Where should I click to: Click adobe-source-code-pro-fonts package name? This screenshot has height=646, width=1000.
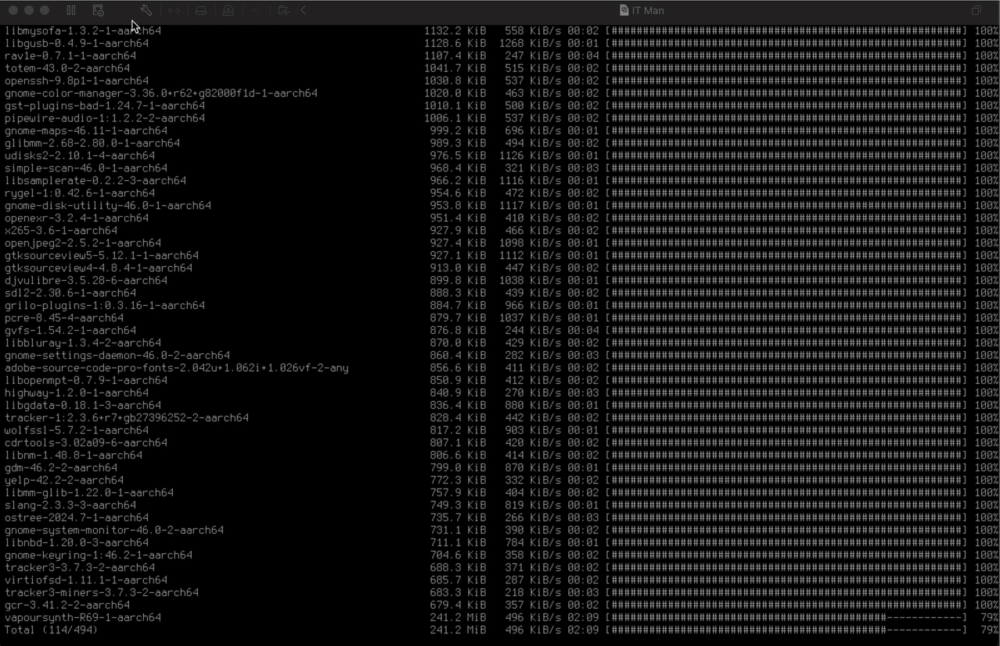click(x=177, y=368)
